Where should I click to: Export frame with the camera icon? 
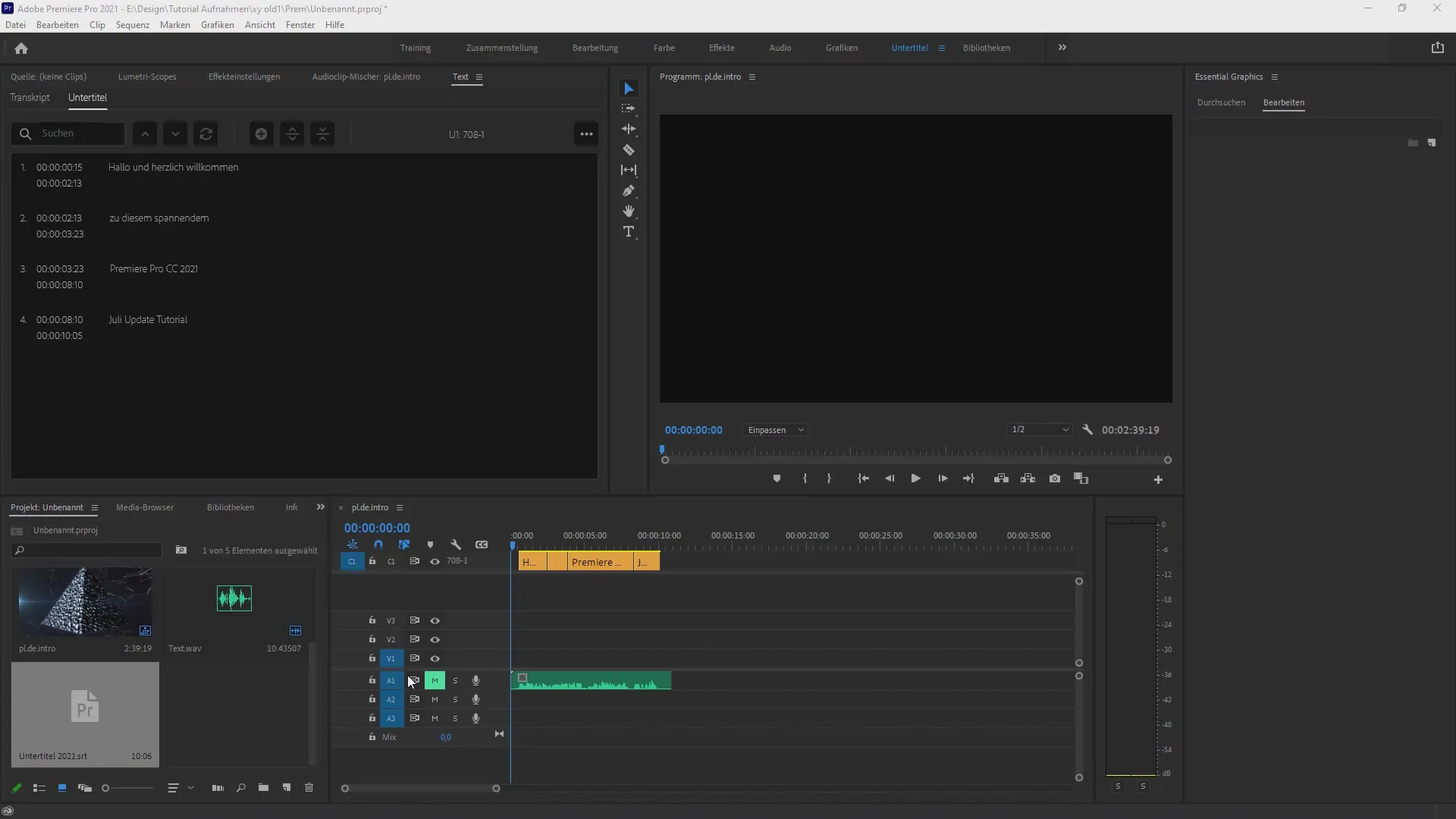pos(1055,479)
